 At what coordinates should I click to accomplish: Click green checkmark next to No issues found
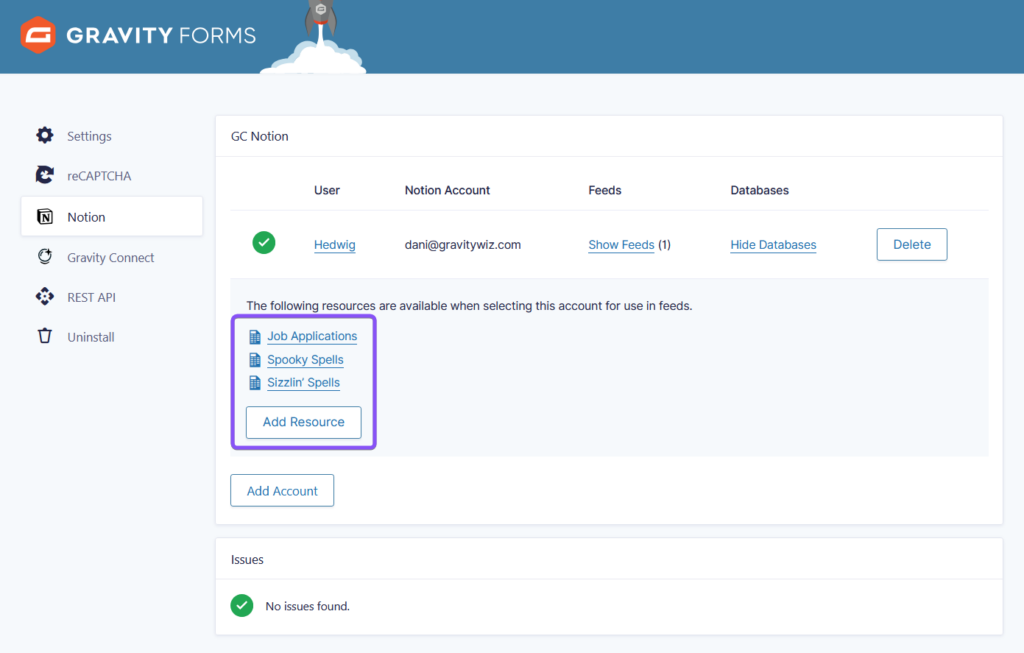pyautogui.click(x=242, y=605)
